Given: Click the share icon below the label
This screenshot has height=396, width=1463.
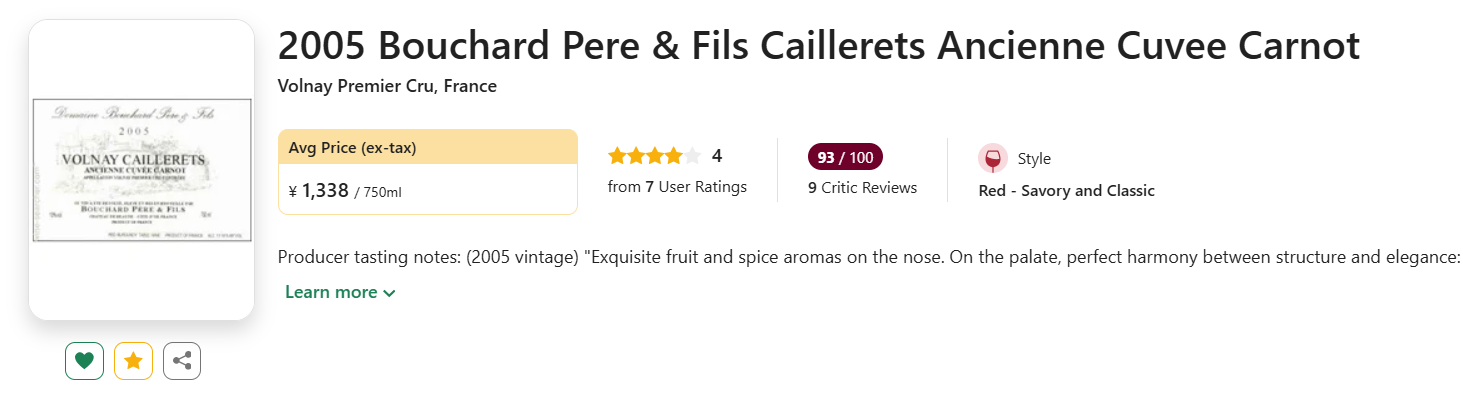Looking at the screenshot, I should [182, 361].
